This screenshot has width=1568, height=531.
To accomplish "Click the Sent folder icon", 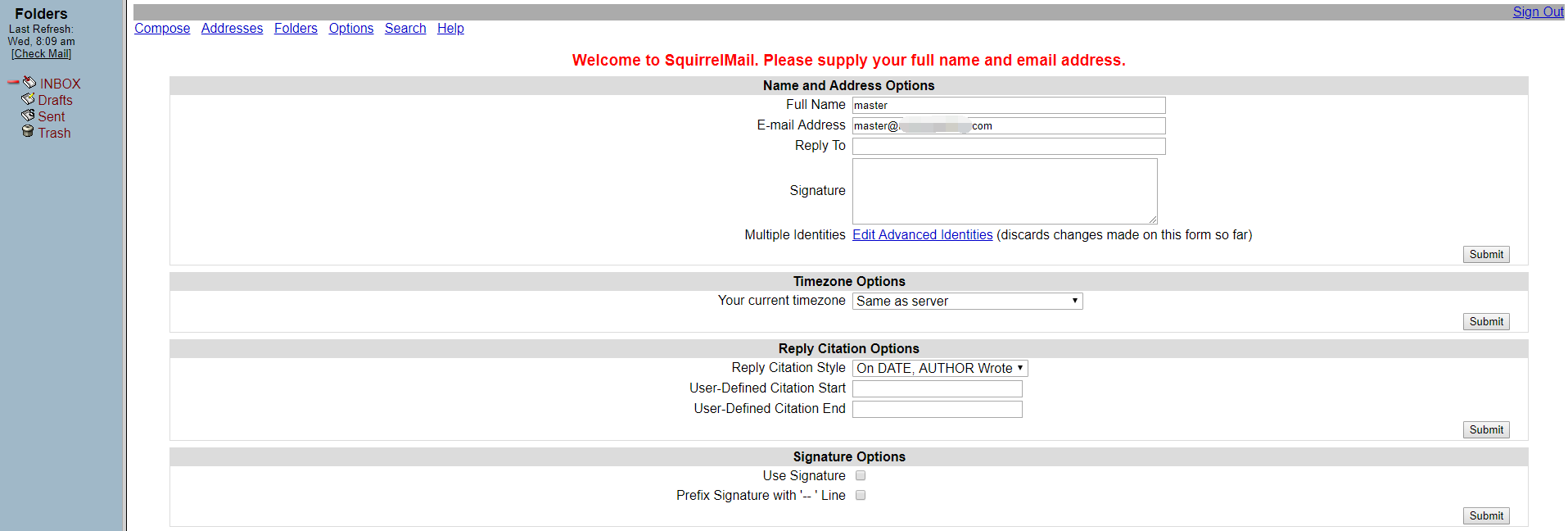I will (28, 116).
